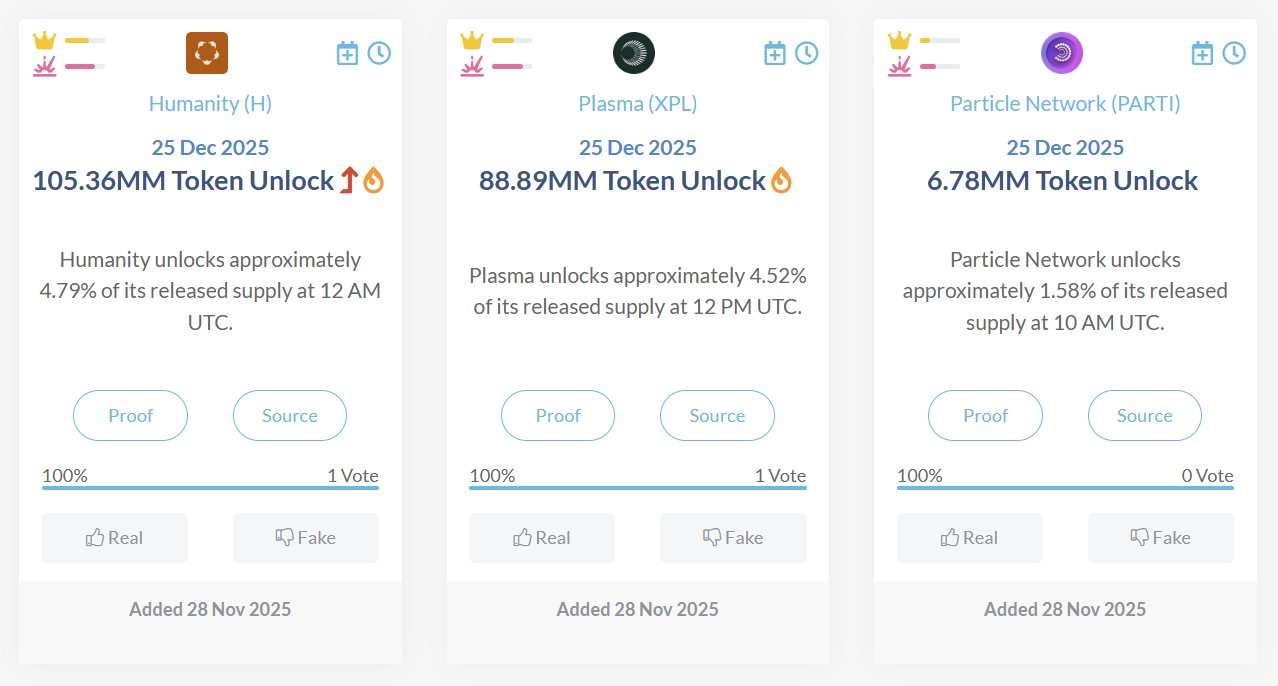Click the 88.89MM Token Unlock title

622,181
